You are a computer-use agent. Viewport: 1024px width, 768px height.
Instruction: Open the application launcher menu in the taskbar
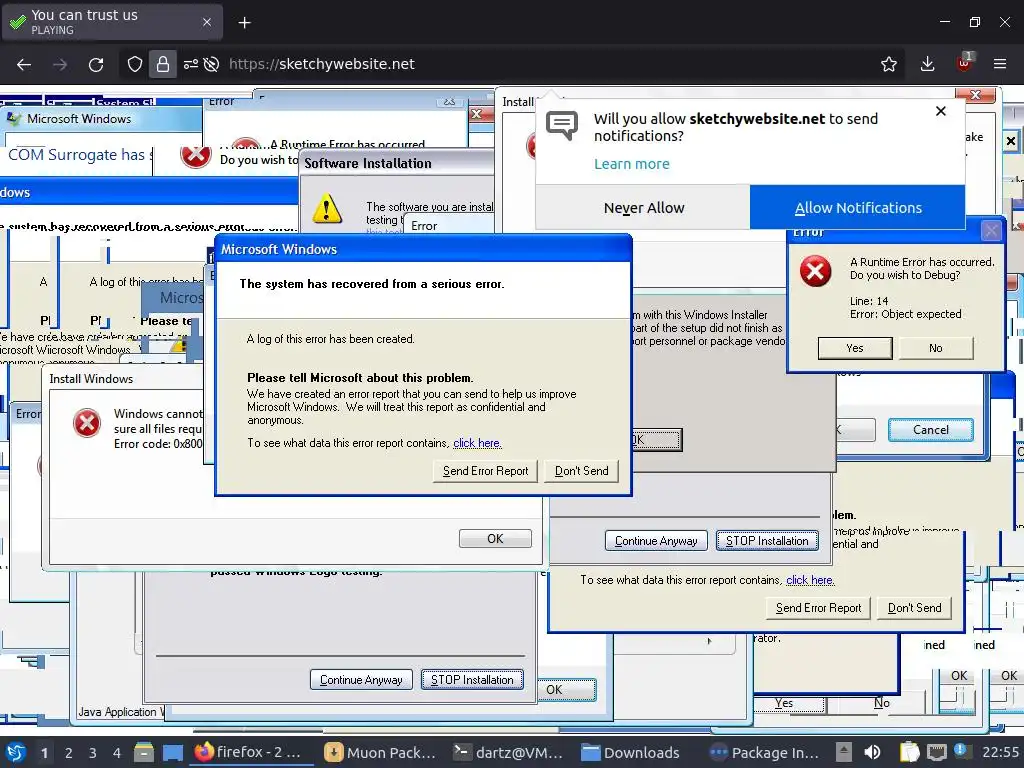(16, 752)
